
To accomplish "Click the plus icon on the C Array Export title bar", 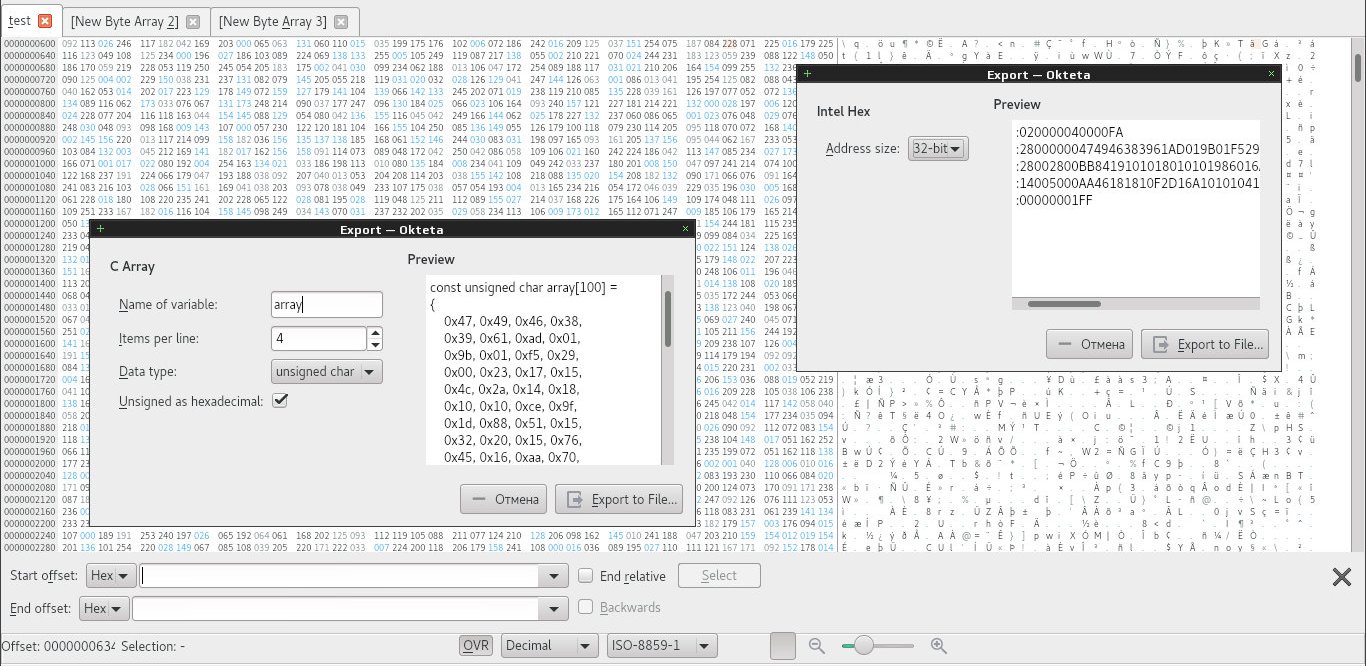I will point(100,229).
